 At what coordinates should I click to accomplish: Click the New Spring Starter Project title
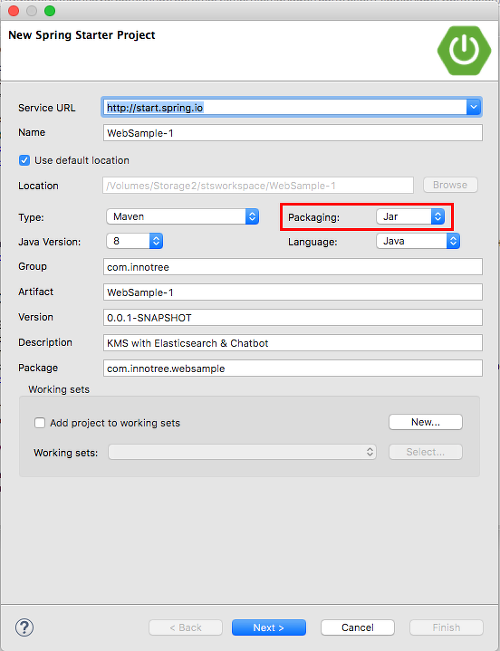[82, 35]
